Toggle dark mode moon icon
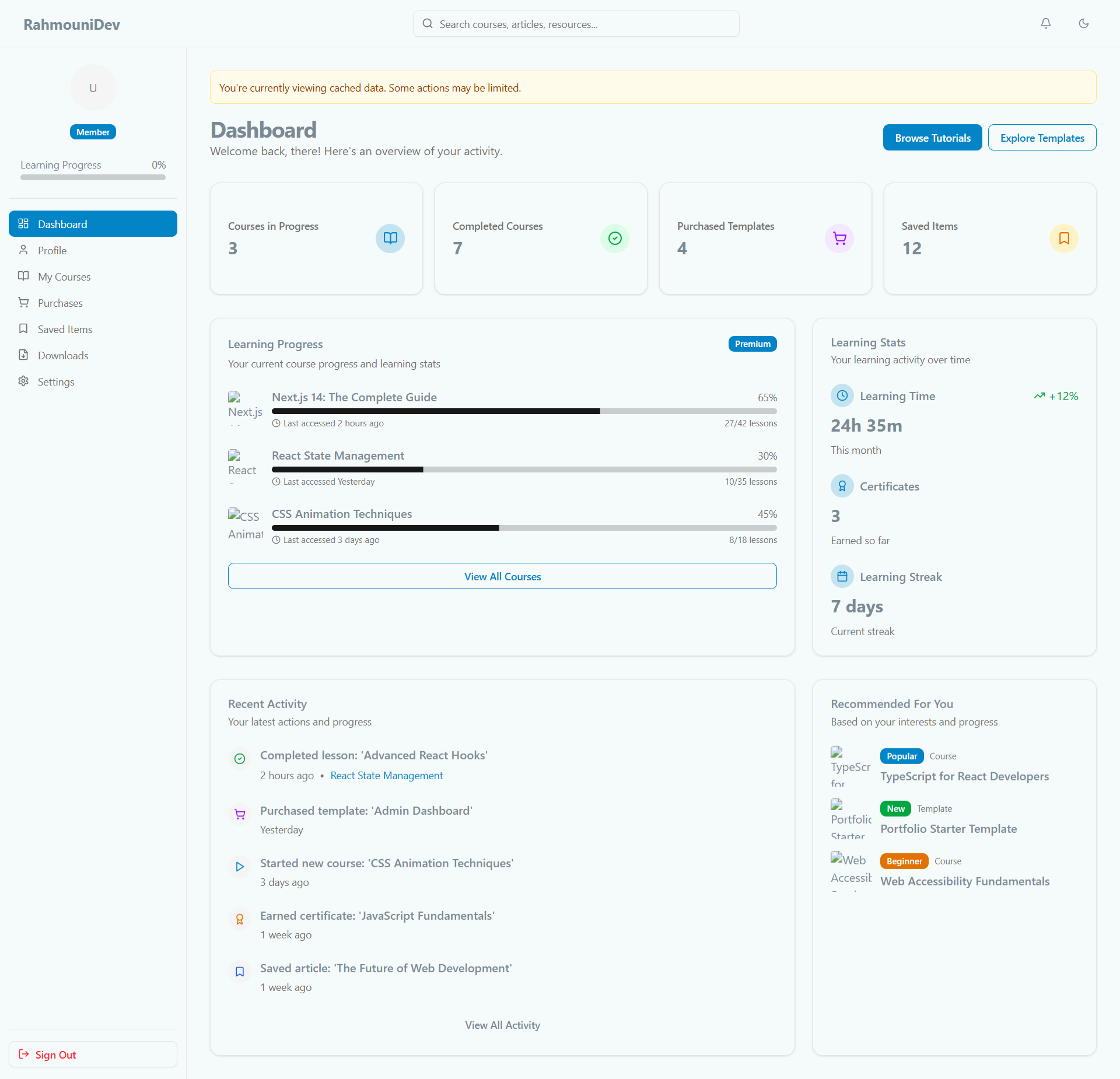 (x=1084, y=23)
